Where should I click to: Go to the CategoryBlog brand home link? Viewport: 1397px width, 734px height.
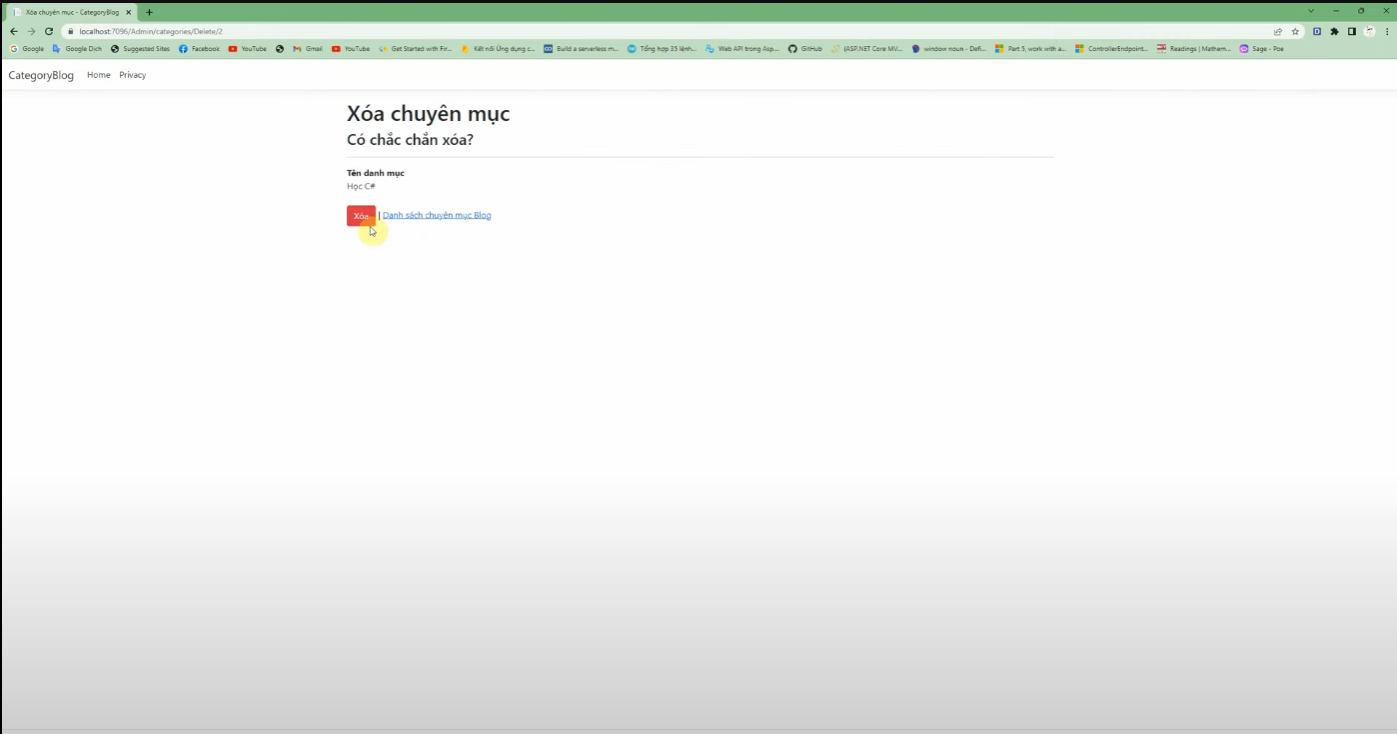tap(41, 75)
